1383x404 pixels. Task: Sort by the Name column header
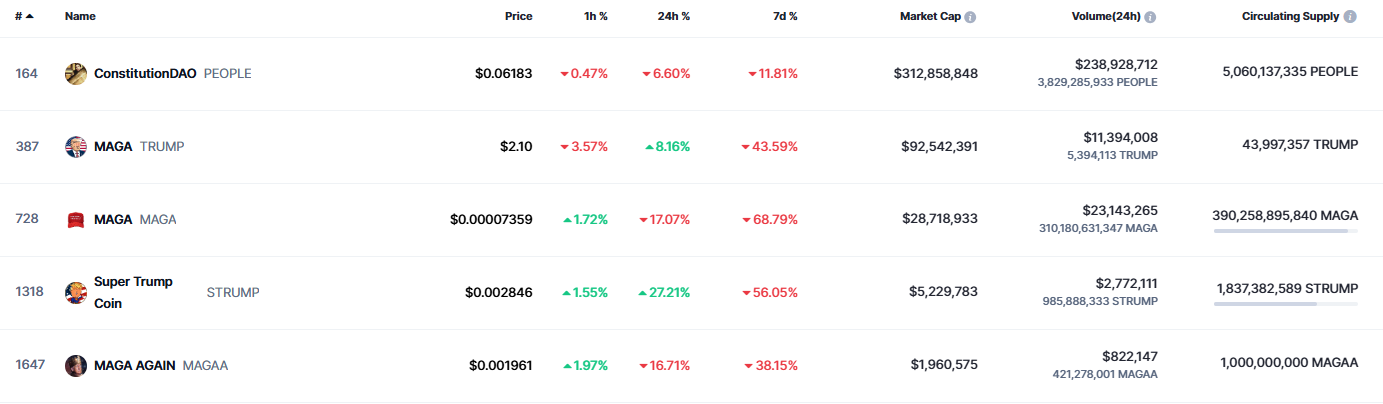(79, 17)
